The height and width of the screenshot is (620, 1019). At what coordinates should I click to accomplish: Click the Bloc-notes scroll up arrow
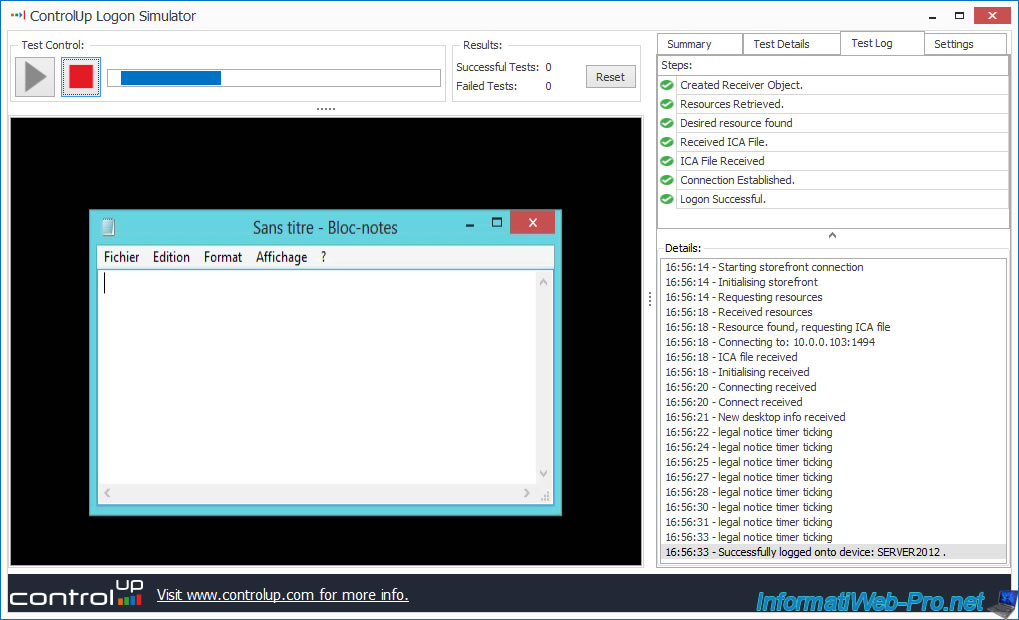coord(544,282)
